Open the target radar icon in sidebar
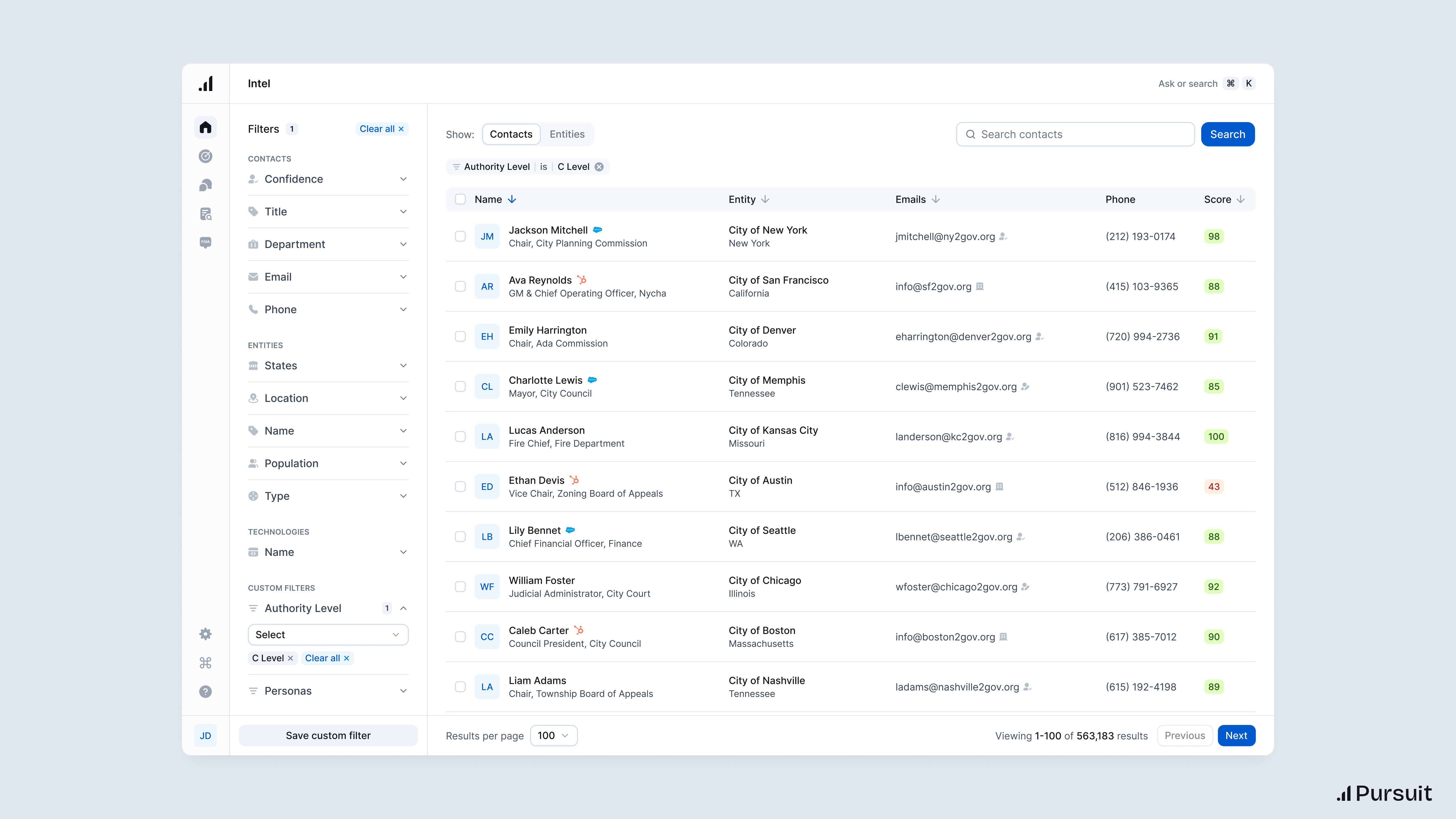 click(x=205, y=156)
